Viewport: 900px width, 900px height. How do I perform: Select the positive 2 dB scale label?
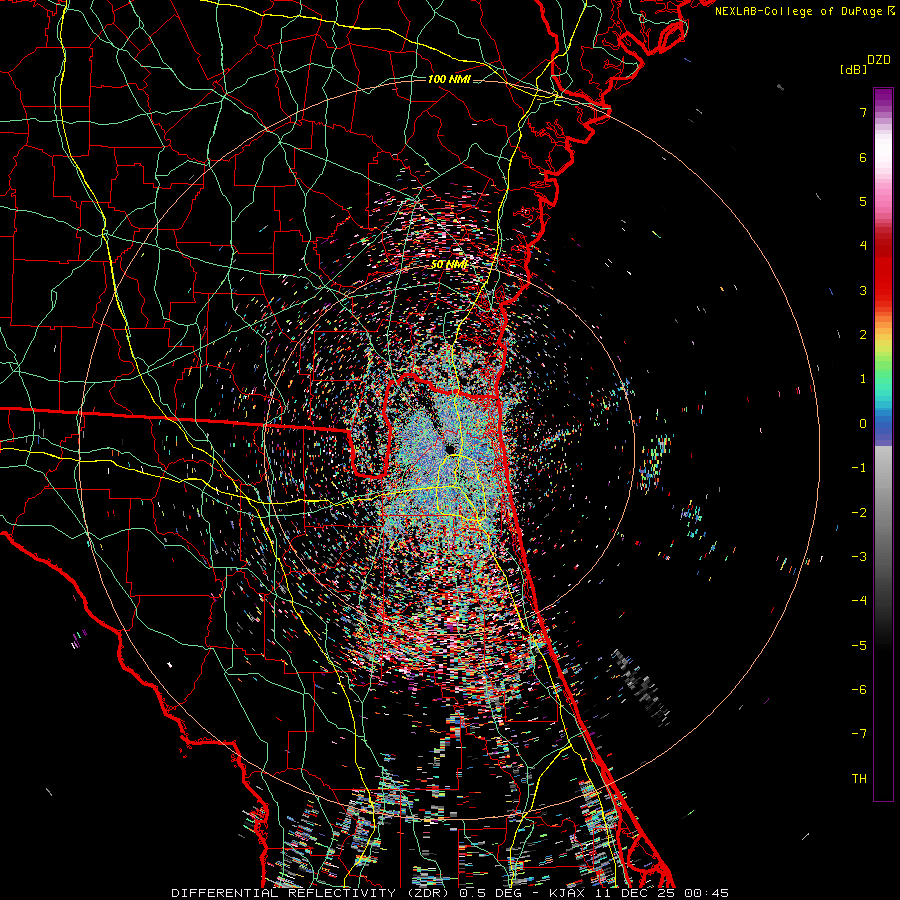(x=863, y=335)
